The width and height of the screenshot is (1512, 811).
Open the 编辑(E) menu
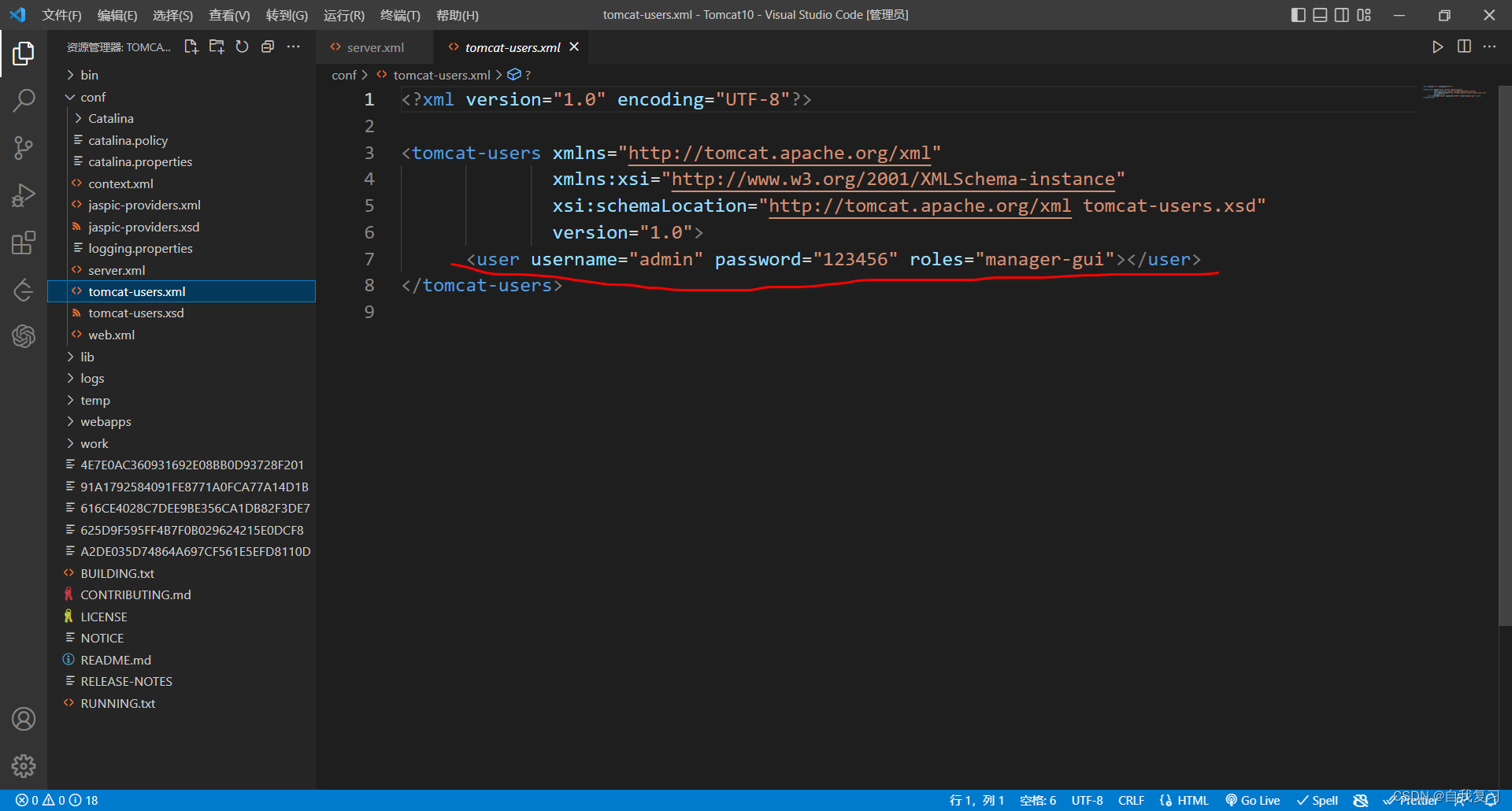(117, 15)
